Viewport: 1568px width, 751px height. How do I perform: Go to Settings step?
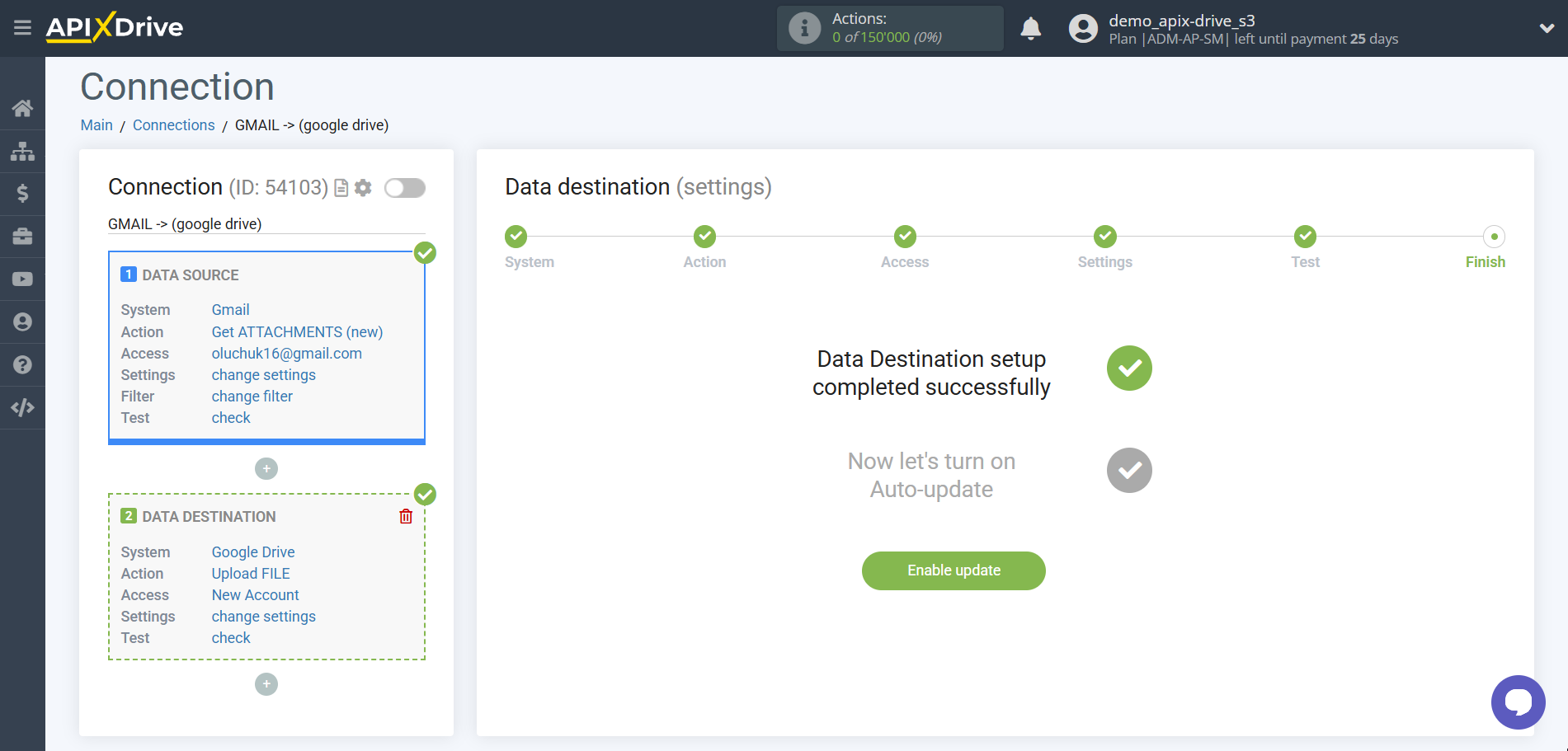pos(1104,237)
